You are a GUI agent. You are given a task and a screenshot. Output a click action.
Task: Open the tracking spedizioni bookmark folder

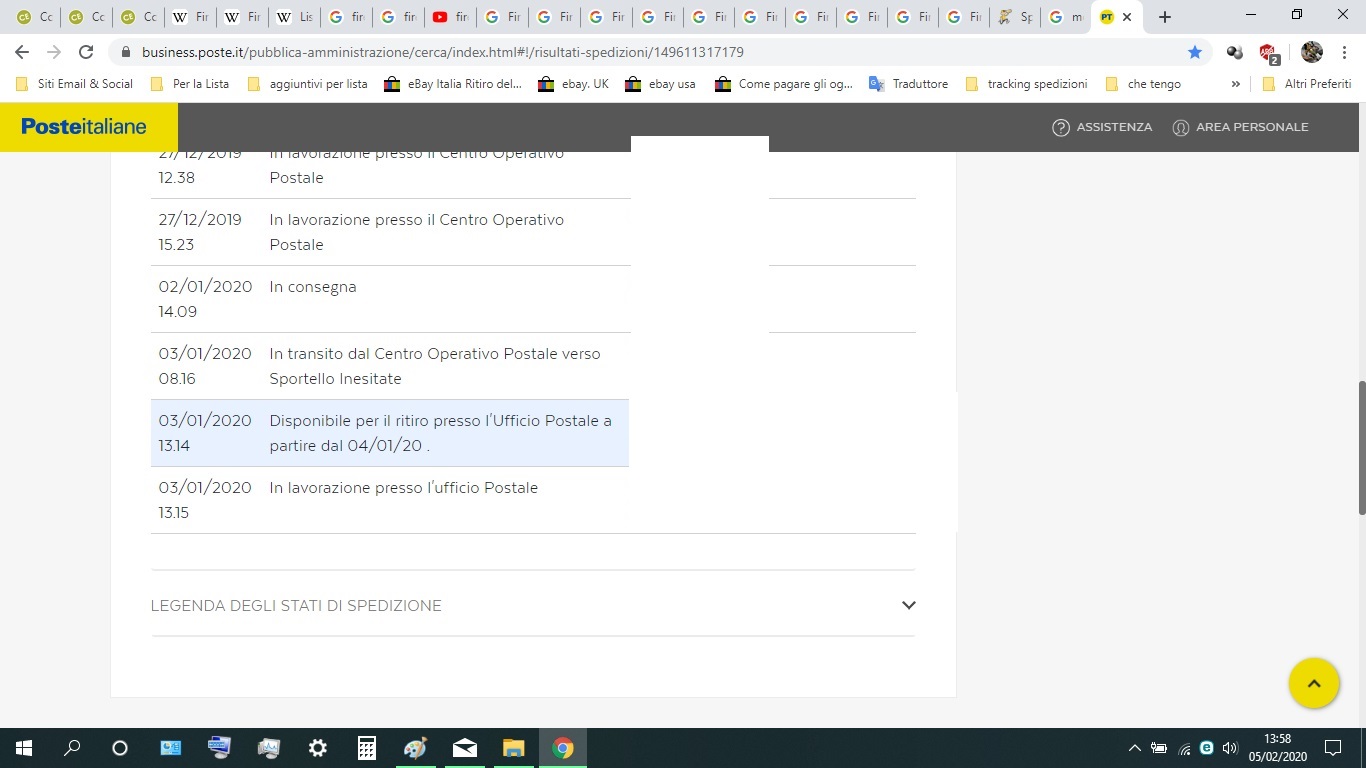(x=1026, y=84)
